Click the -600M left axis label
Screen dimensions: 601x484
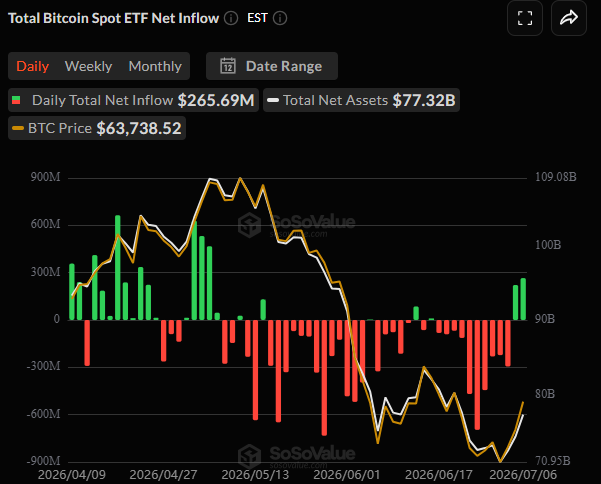(x=43, y=414)
